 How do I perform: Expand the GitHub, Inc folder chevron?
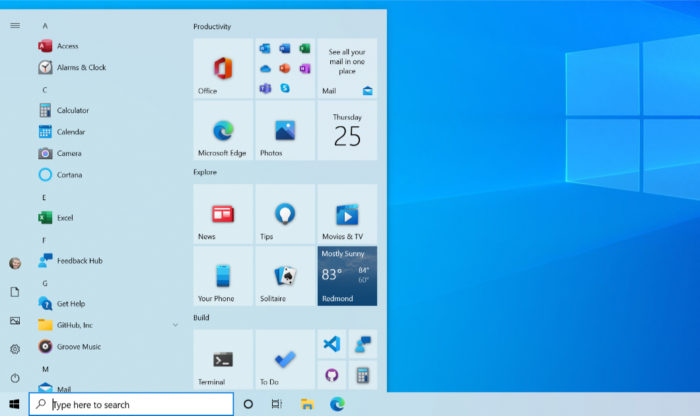175,325
